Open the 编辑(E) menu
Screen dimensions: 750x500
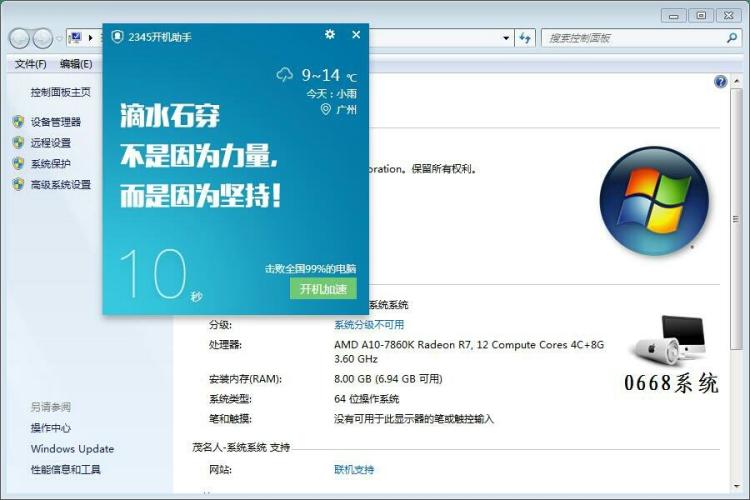(x=76, y=64)
